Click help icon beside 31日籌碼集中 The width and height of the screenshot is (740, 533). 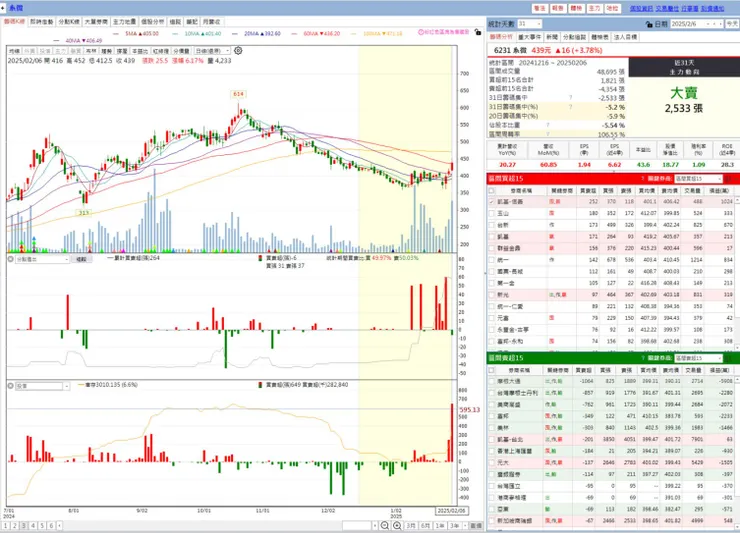coord(571,98)
